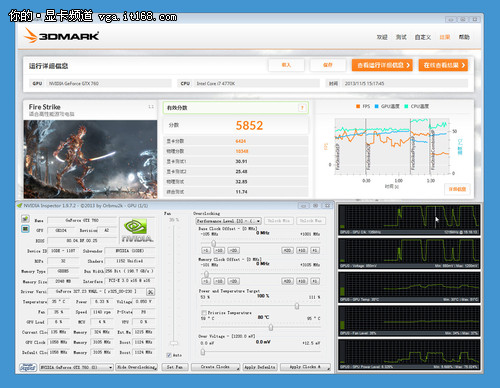Decrease base clock offset by 20
This screenshot has height=388, width=500.
[234, 250]
